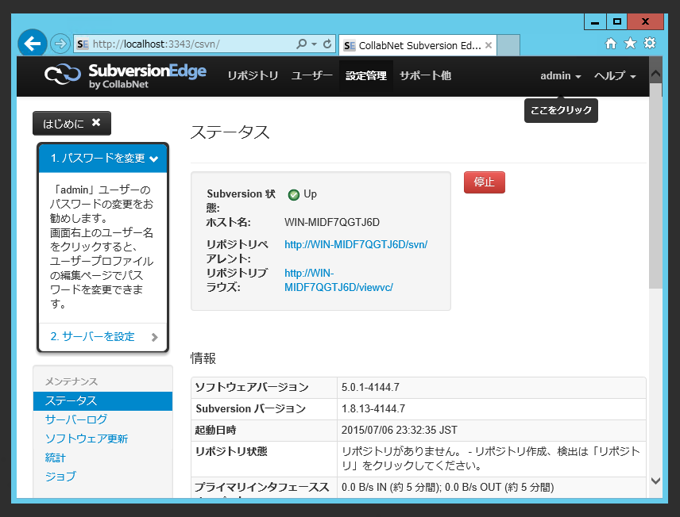Click hostname value WIN-MIDF7QGTJ6D
680x517 pixels.
[332, 223]
